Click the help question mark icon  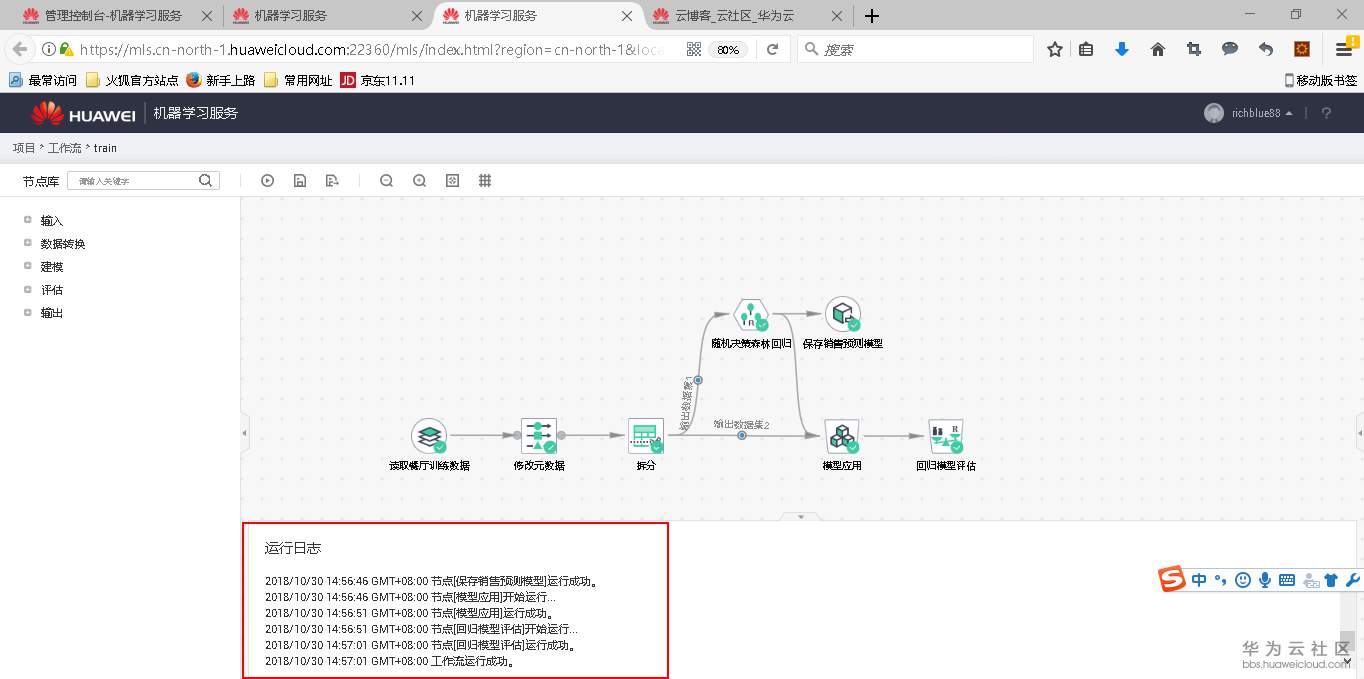(1326, 113)
